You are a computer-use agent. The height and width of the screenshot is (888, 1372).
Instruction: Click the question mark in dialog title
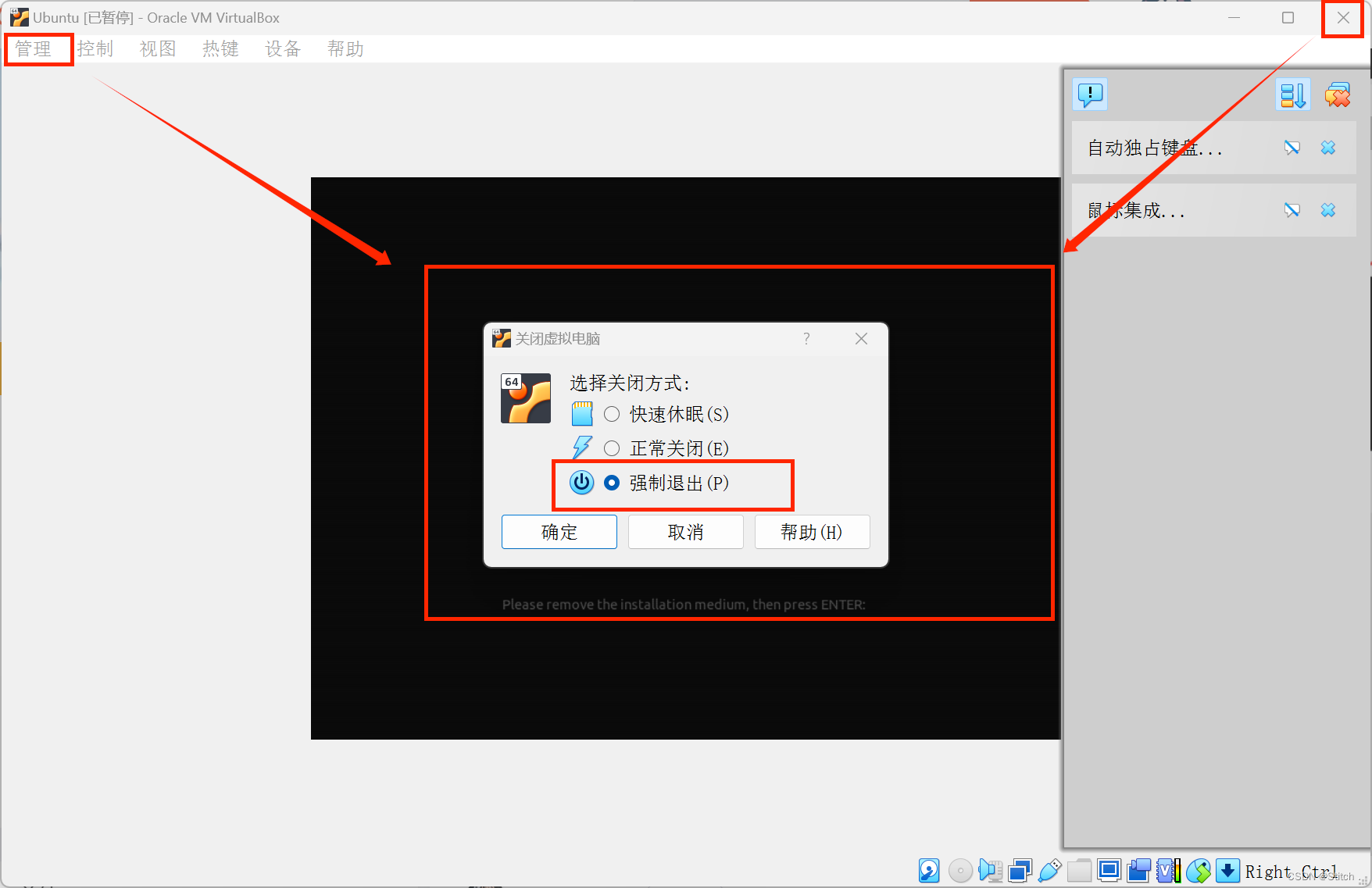806,338
